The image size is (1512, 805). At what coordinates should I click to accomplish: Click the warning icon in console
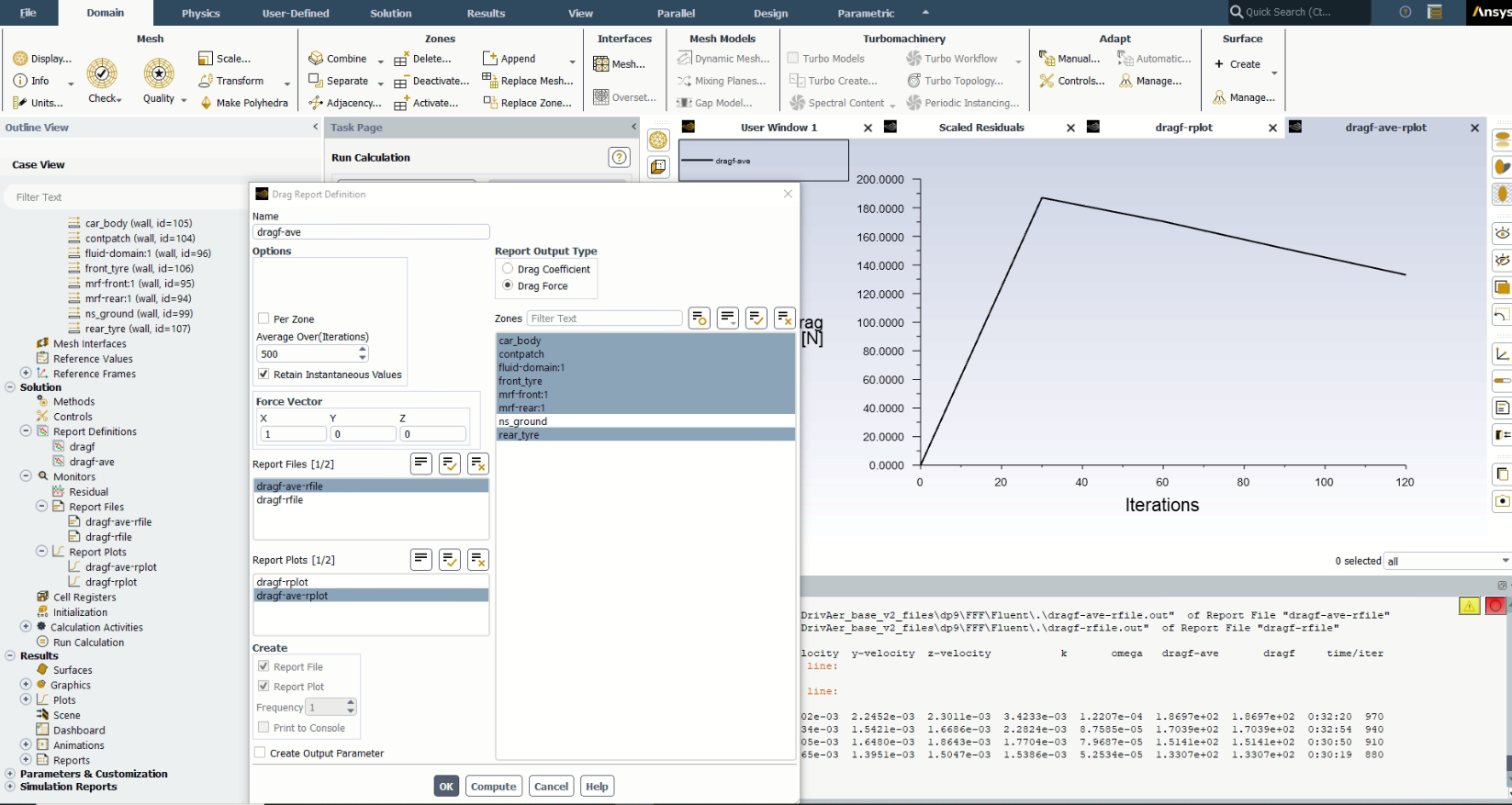pos(1469,606)
